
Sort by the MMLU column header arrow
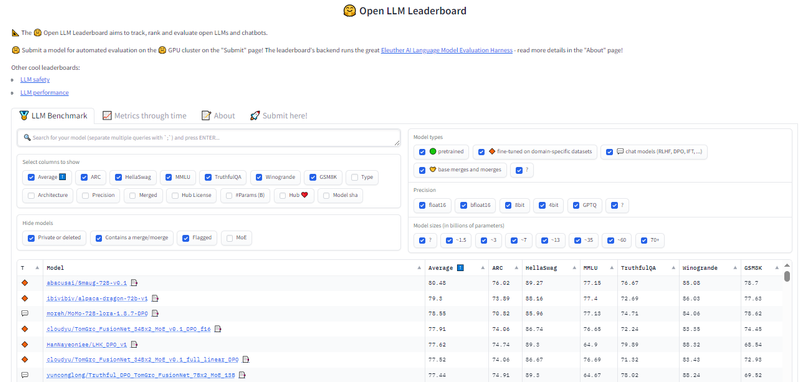612,268
